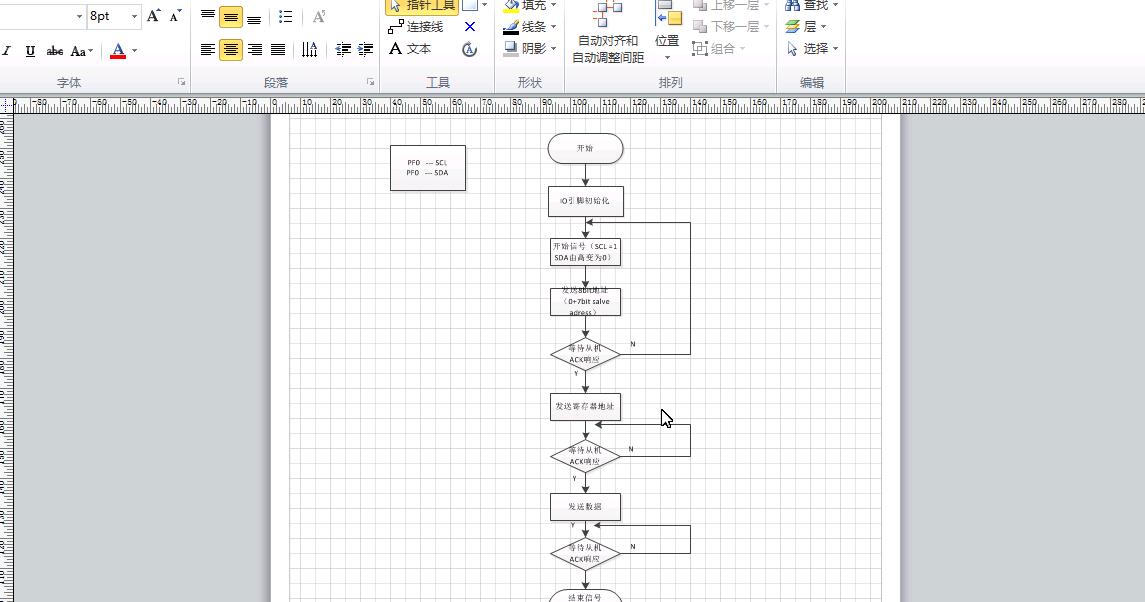Viewport: 1145px width, 602px height.
Task: Open the text direction tool
Action: 310,50
